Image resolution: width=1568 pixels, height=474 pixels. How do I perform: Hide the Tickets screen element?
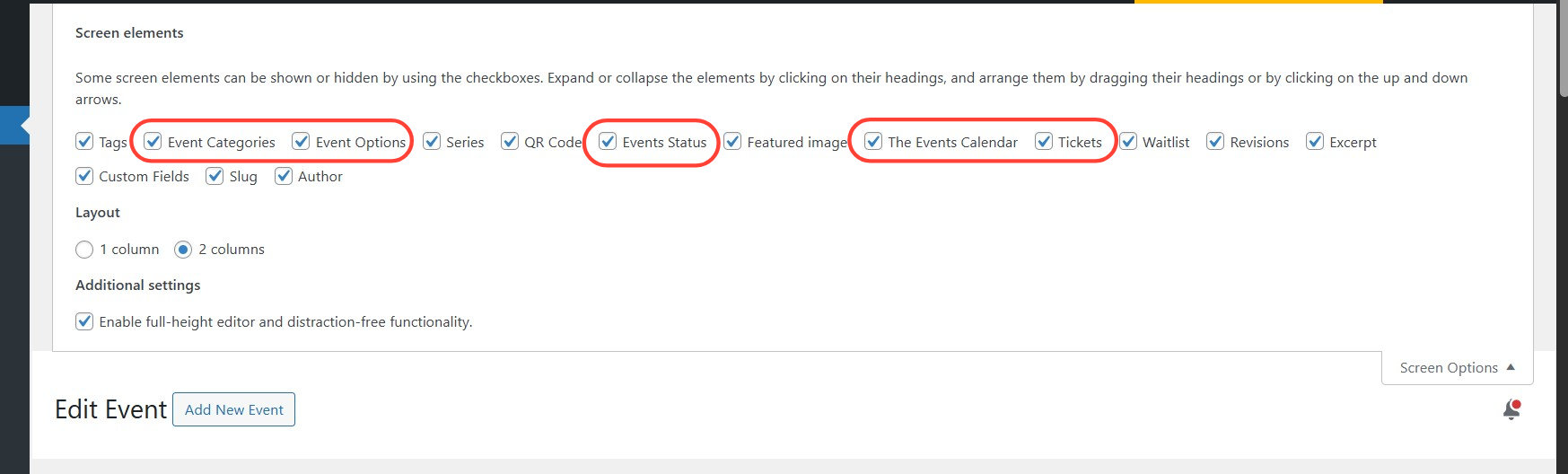[1044, 142]
